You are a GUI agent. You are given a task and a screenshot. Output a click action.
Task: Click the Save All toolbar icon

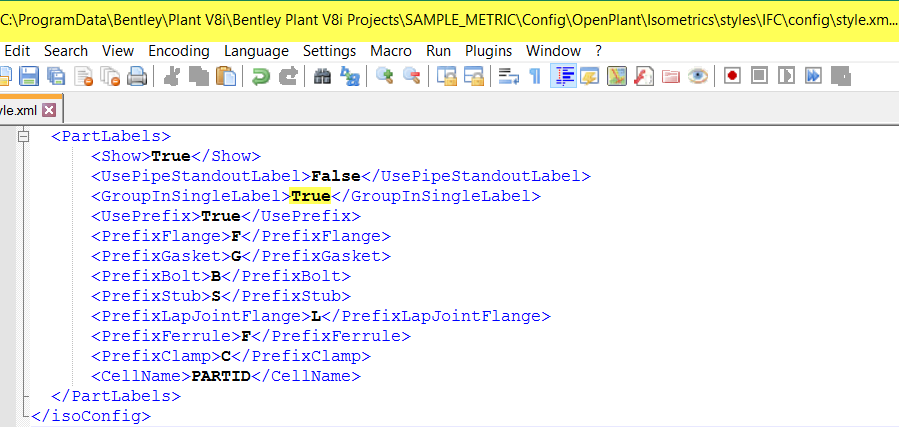tap(56, 76)
